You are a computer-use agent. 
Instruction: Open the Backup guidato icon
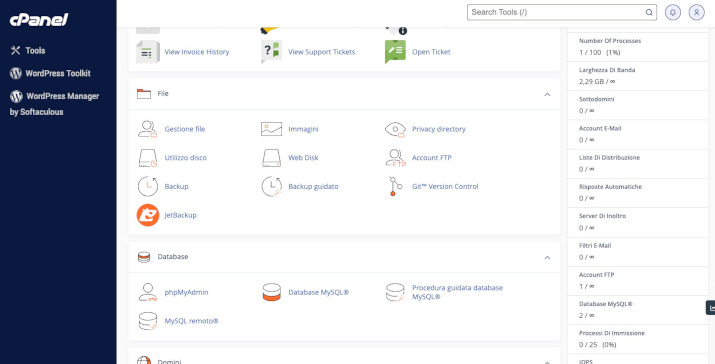(x=271, y=187)
